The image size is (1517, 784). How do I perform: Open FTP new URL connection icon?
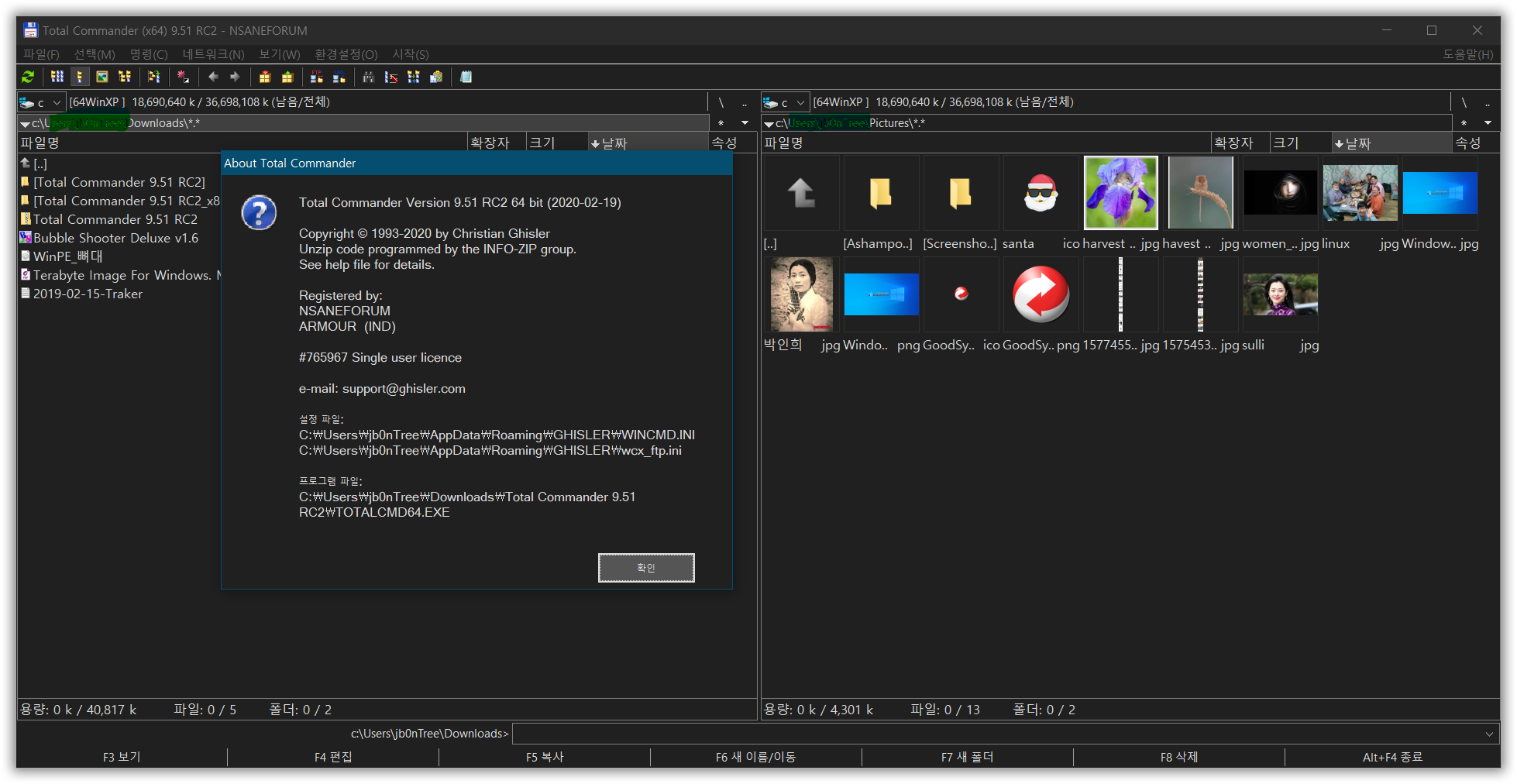339,77
